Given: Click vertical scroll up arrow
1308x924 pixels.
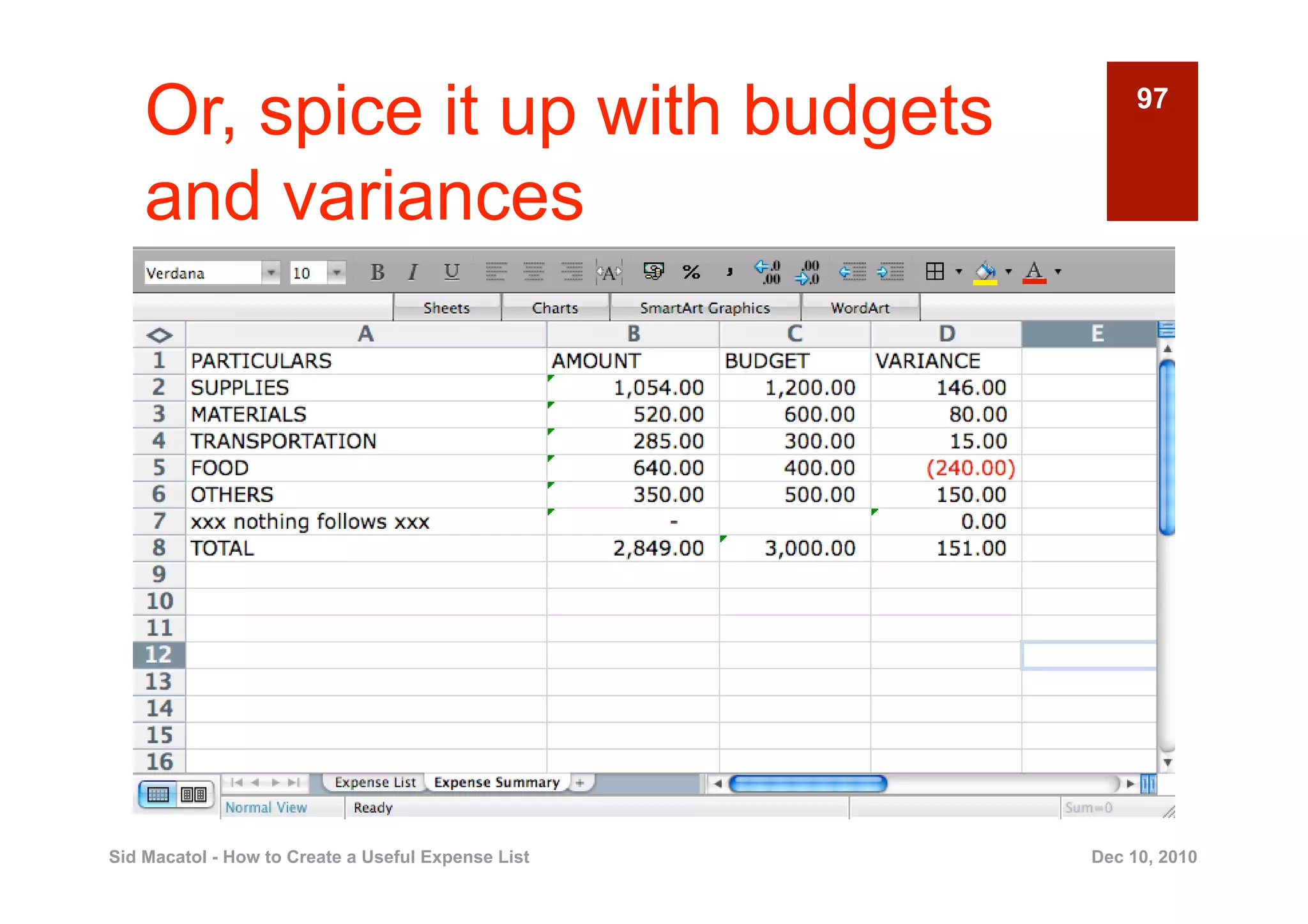Looking at the screenshot, I should click(1167, 349).
